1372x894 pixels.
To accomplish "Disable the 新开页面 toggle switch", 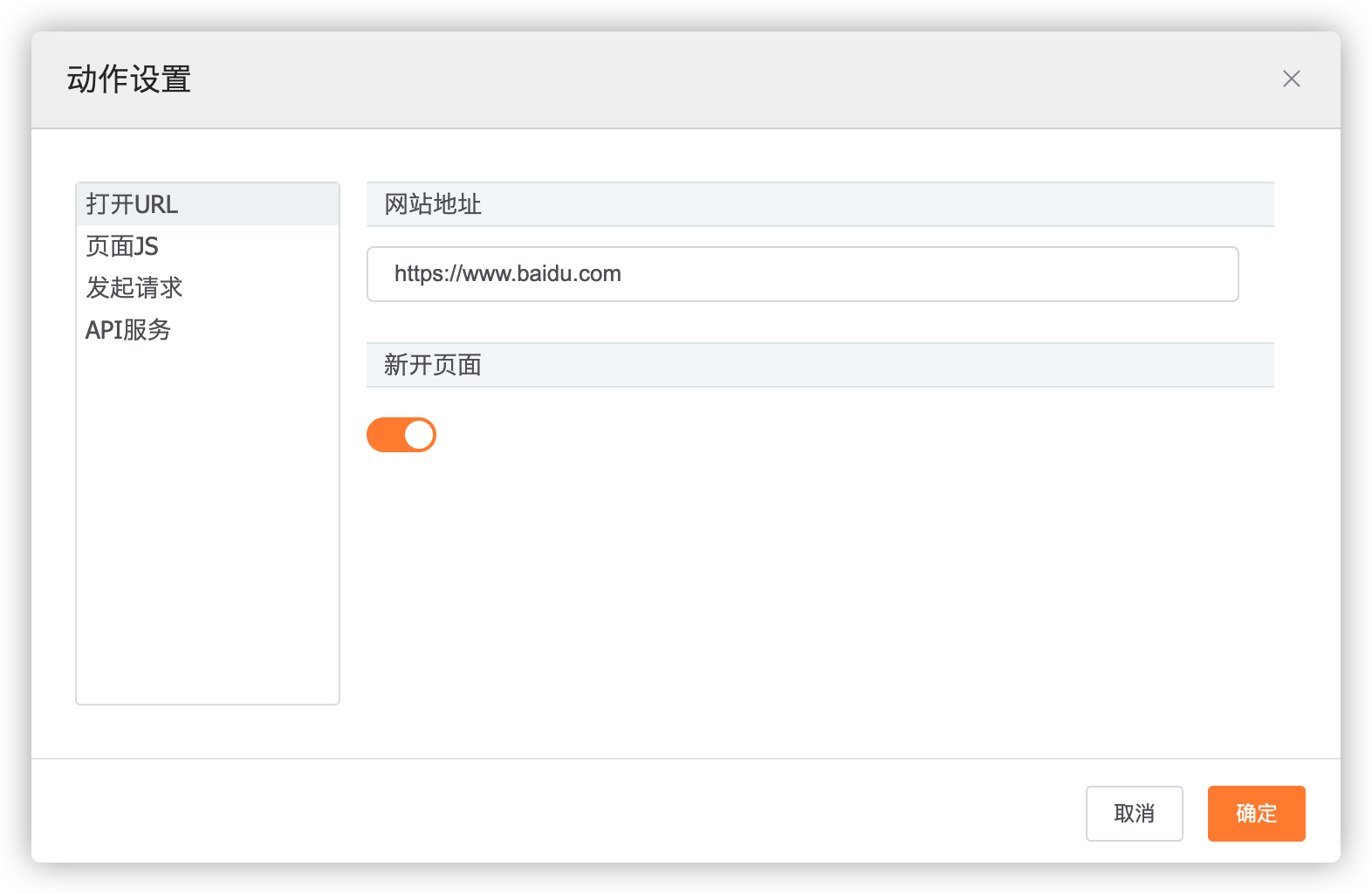I will click(401, 435).
